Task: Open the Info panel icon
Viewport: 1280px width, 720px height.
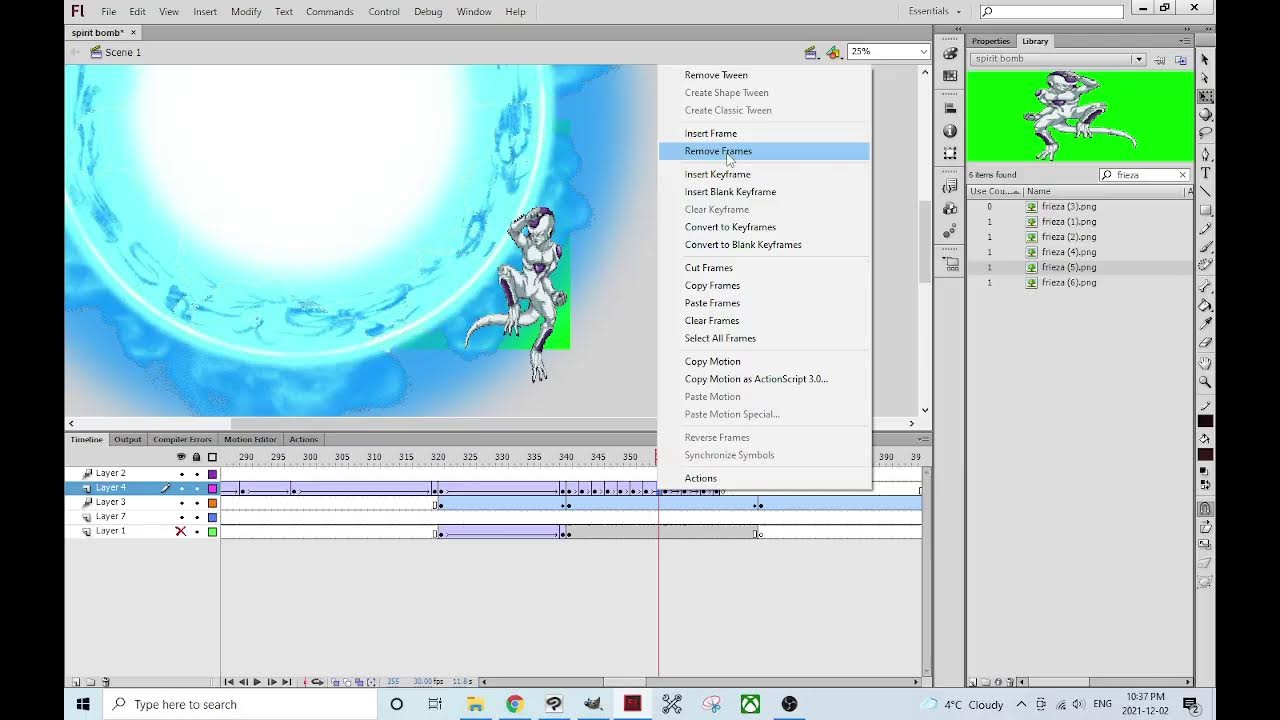Action: (x=950, y=131)
